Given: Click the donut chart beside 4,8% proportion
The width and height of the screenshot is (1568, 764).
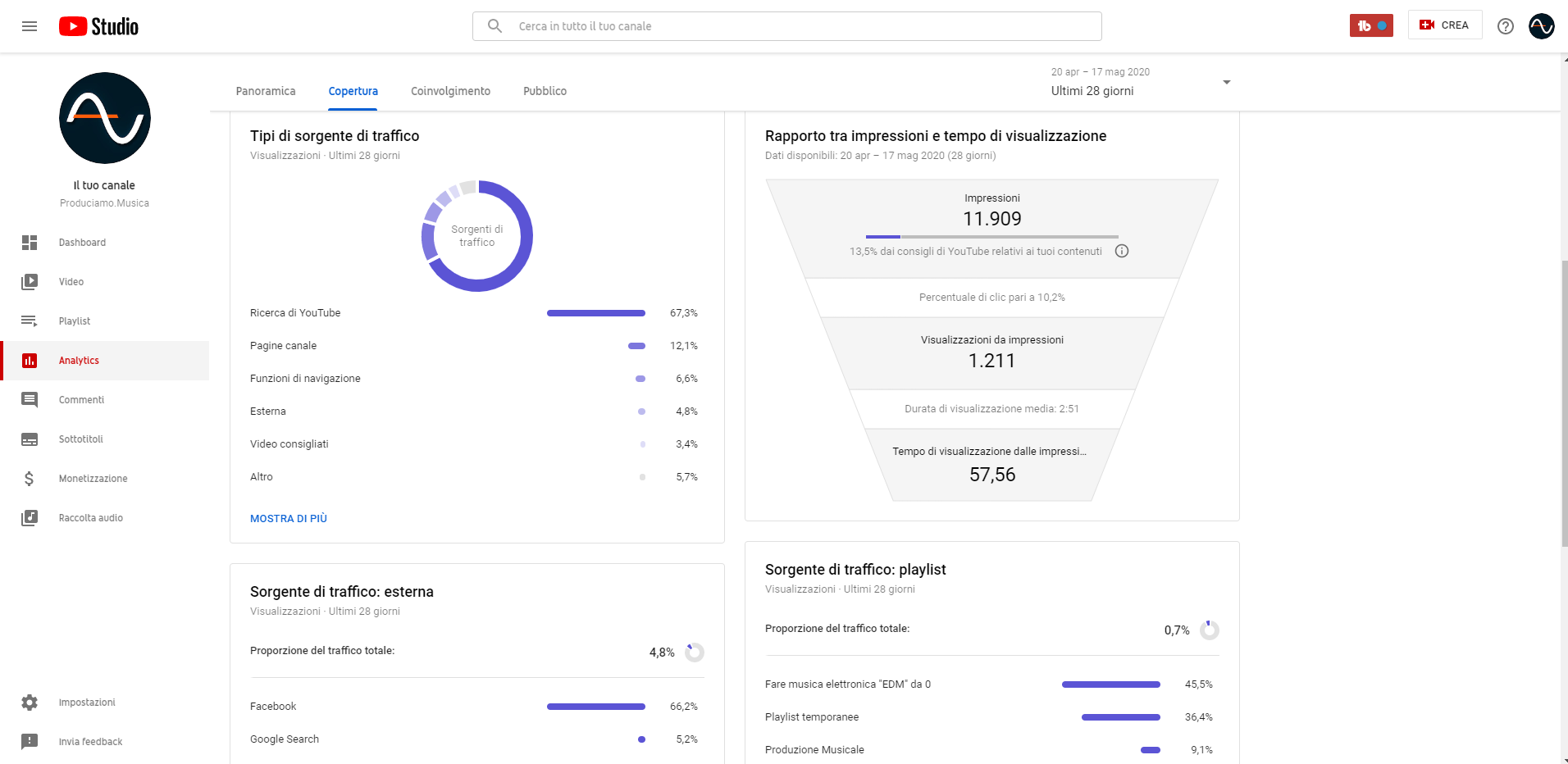Looking at the screenshot, I should coord(695,653).
